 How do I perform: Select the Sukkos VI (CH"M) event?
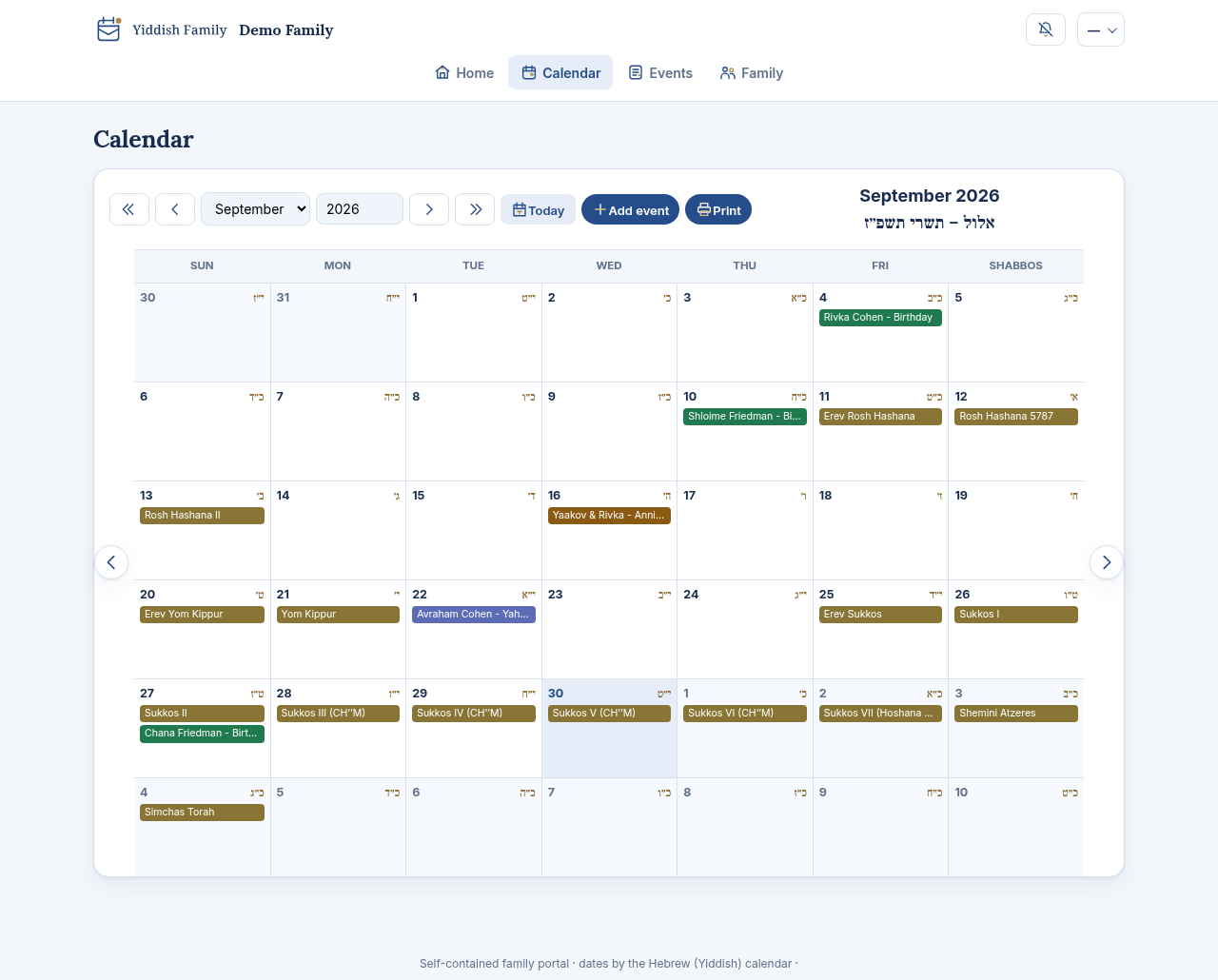pyautogui.click(x=745, y=714)
